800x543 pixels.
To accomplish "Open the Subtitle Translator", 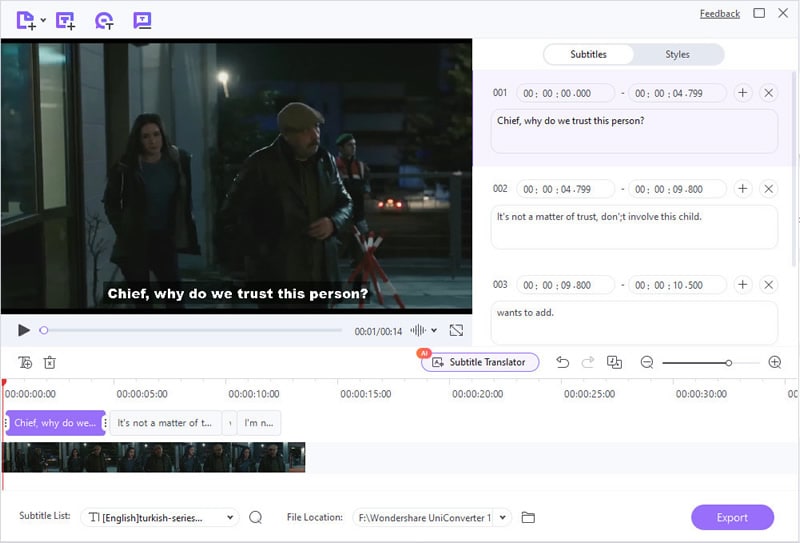I will coord(480,362).
